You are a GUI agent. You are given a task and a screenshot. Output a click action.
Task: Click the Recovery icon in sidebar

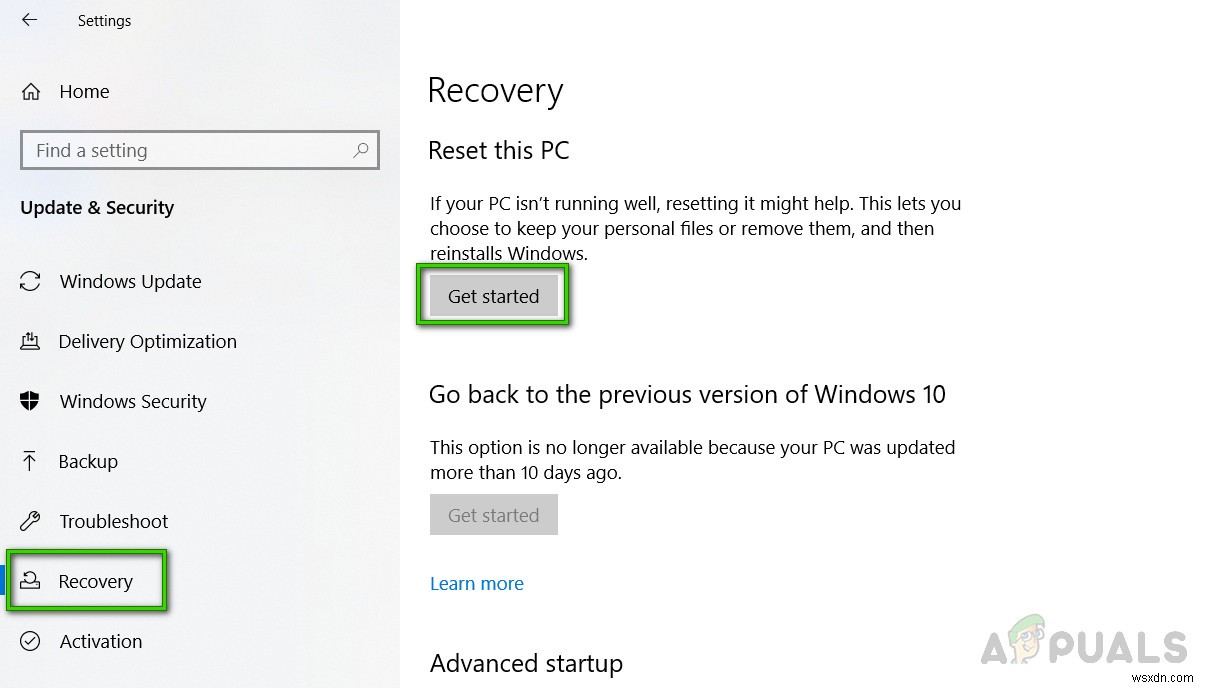(31, 582)
